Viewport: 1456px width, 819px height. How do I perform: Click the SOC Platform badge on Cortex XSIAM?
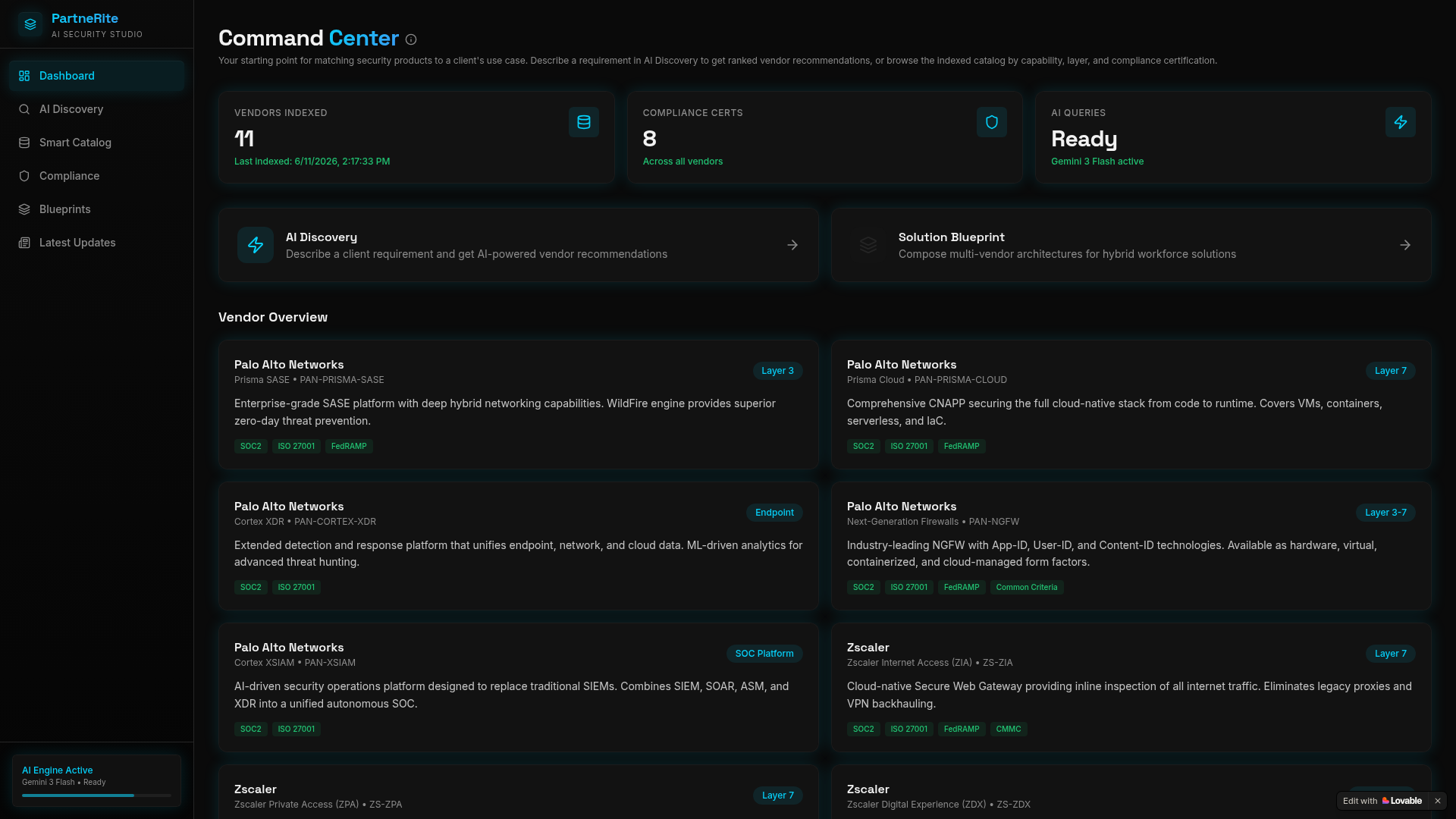[x=764, y=654]
